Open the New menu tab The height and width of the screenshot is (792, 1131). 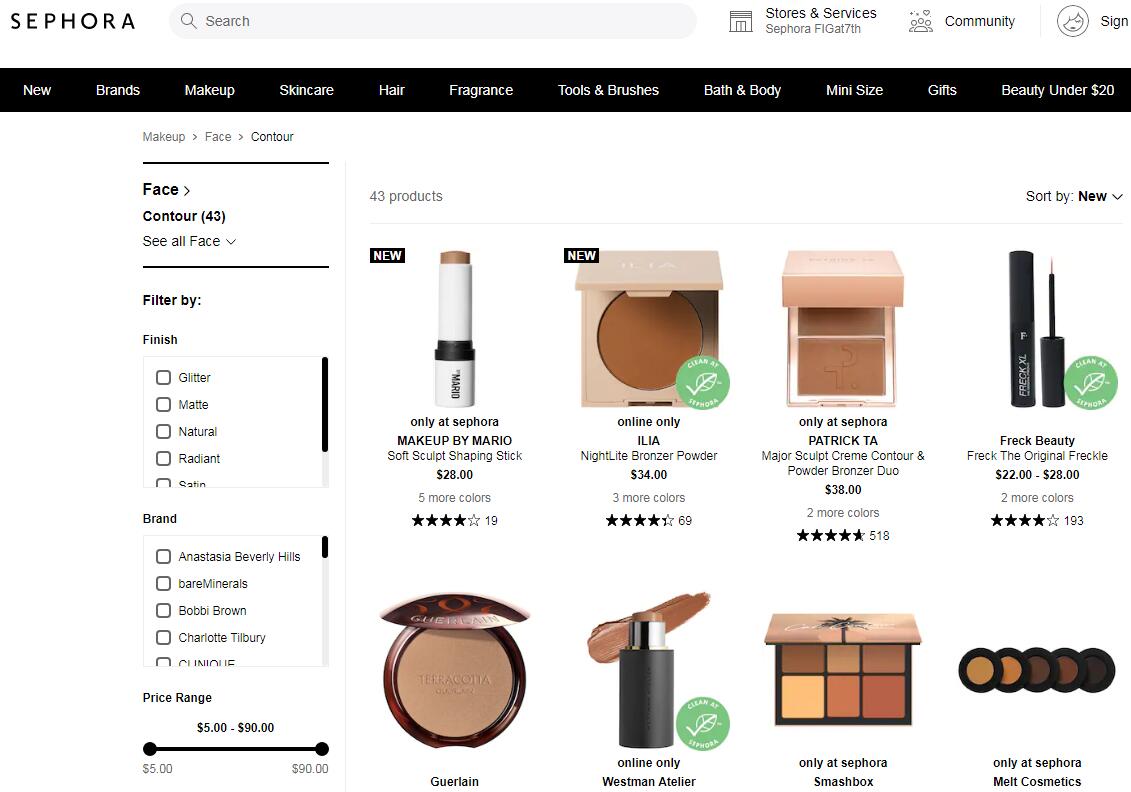coord(37,90)
